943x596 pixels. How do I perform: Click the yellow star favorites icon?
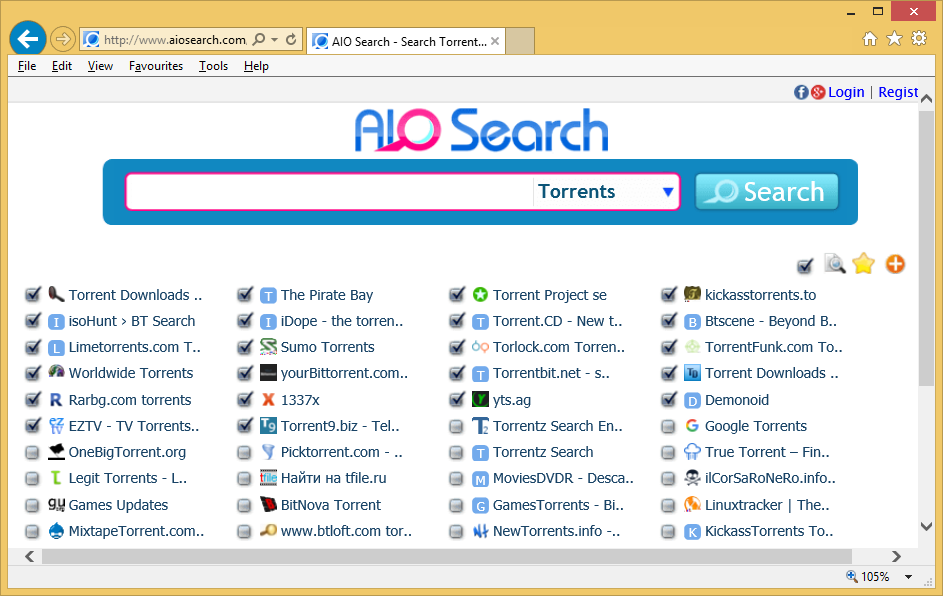pyautogui.click(x=864, y=263)
